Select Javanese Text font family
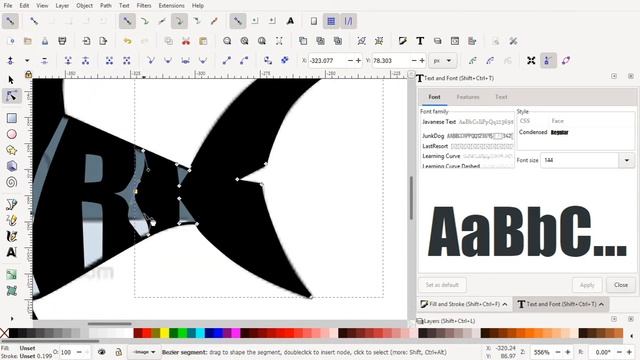640x360 pixels. pos(467,122)
